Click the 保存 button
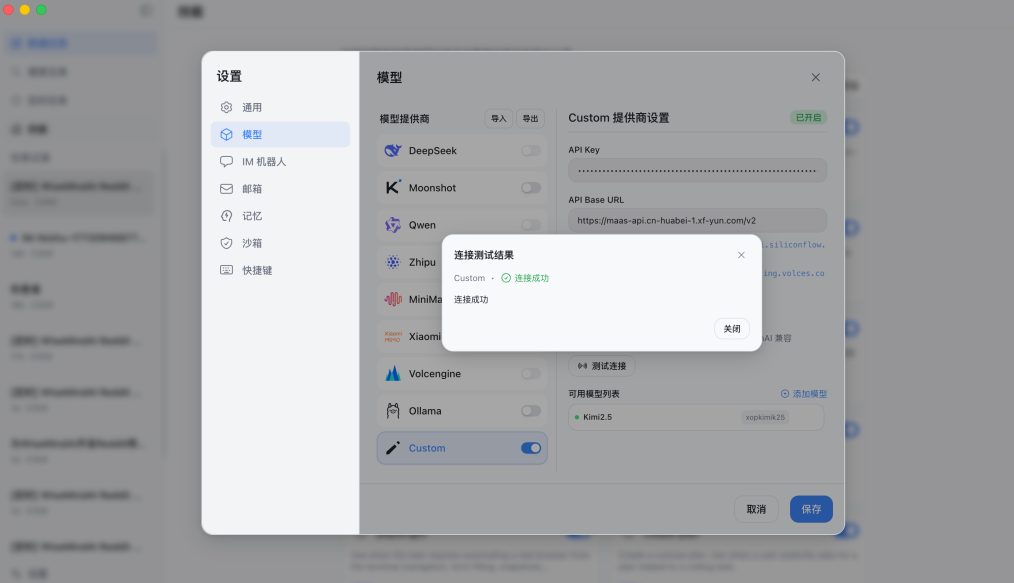The height and width of the screenshot is (583, 1014). (x=811, y=509)
